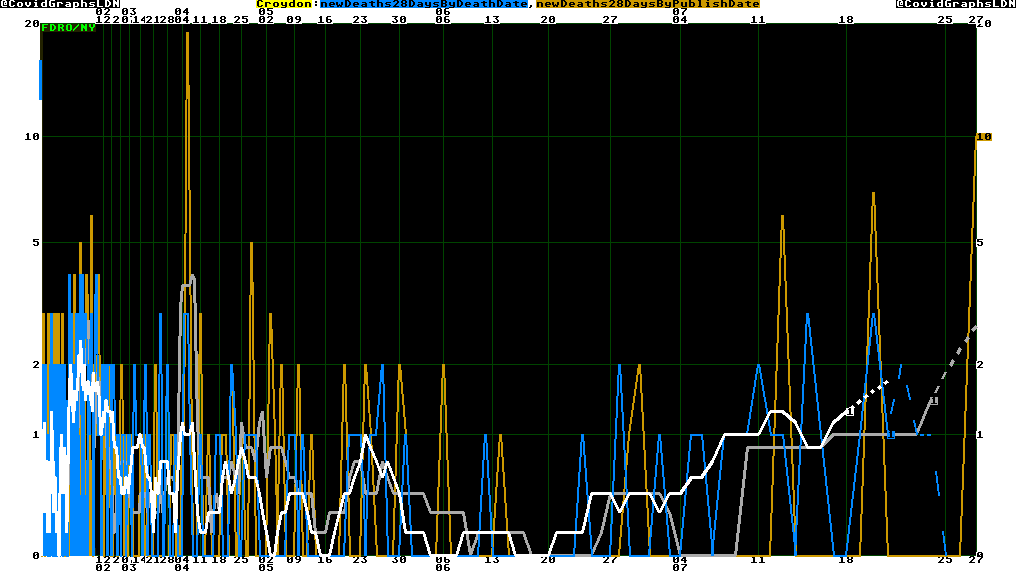Click the green FDRO/NY label
The image size is (1016, 572).
click(68, 28)
